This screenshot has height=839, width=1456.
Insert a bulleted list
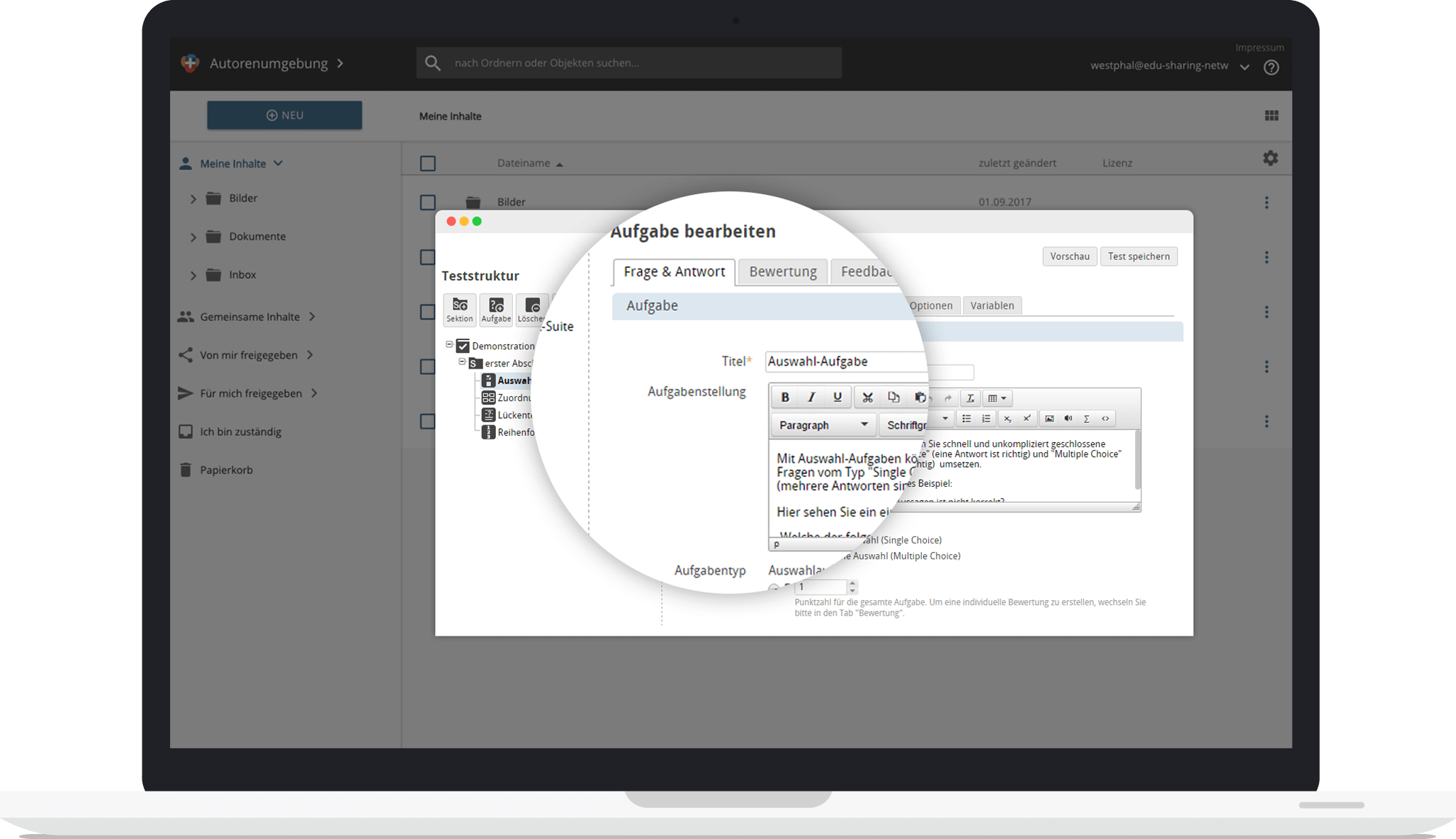point(966,419)
